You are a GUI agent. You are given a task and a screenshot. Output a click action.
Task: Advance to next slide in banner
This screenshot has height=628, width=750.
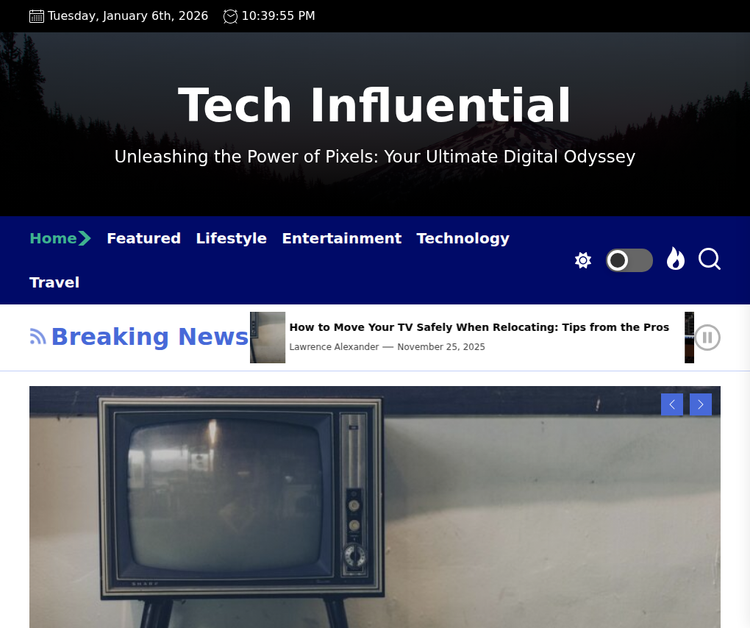tap(701, 404)
